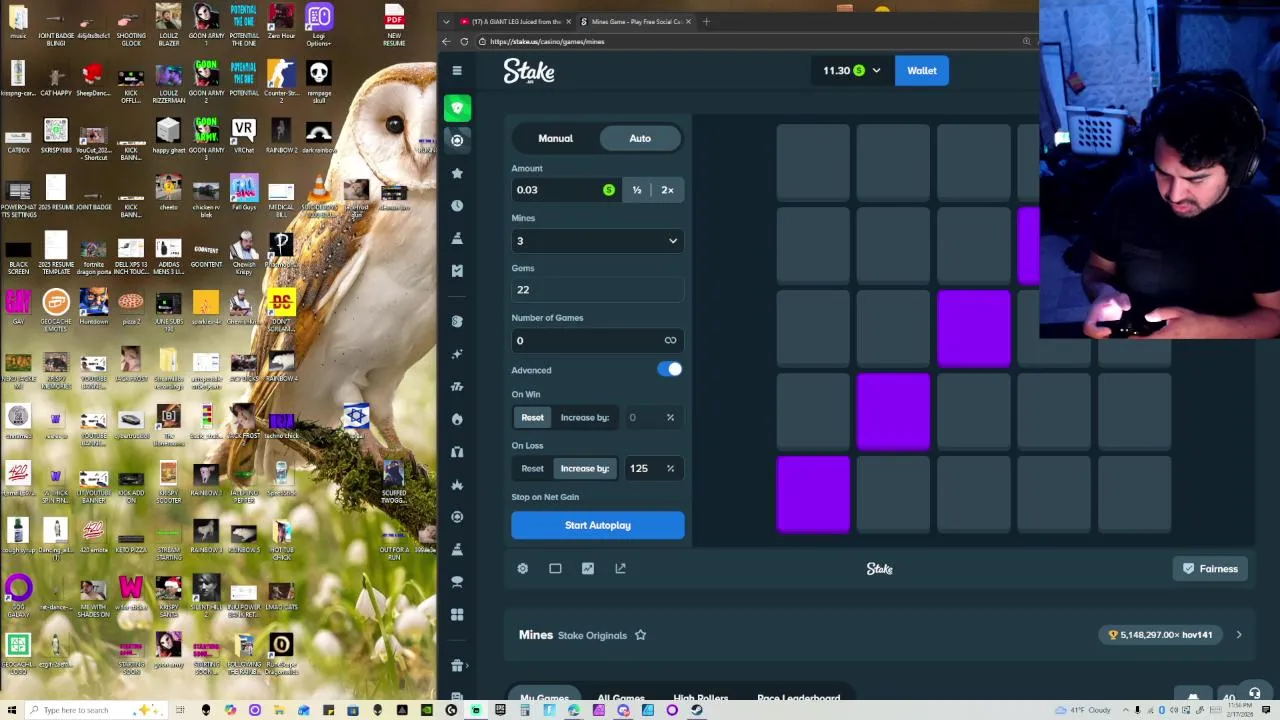Close the YouTube browser tab
The width and height of the screenshot is (1280, 720).
[x=569, y=21]
